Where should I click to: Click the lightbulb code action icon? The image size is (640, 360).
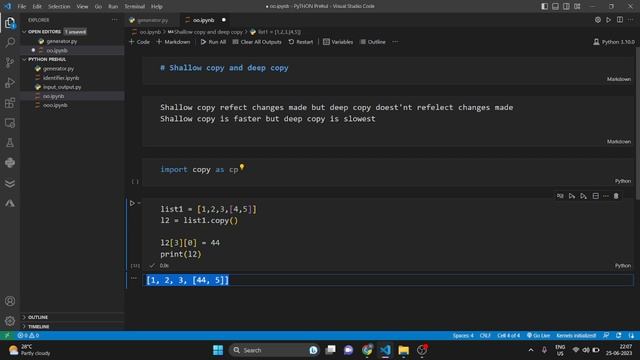(x=242, y=167)
